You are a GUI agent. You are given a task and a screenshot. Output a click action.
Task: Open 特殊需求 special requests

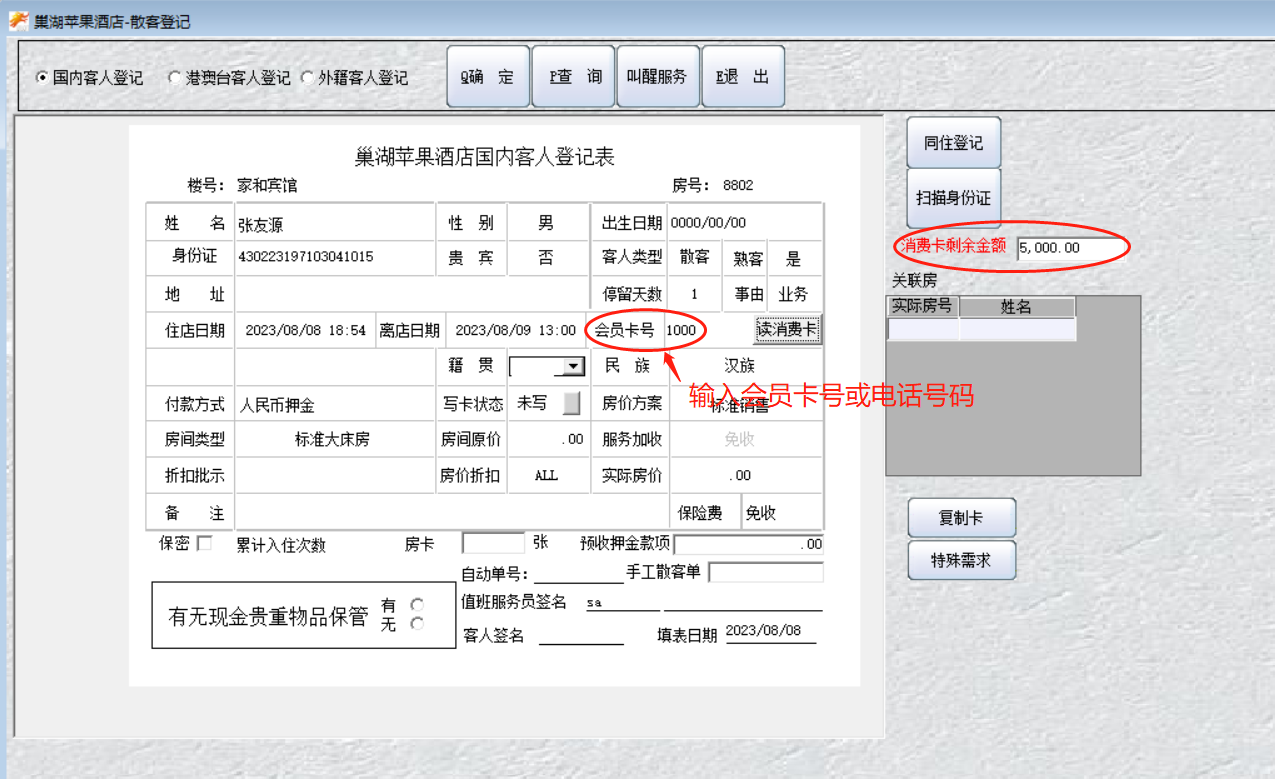961,560
